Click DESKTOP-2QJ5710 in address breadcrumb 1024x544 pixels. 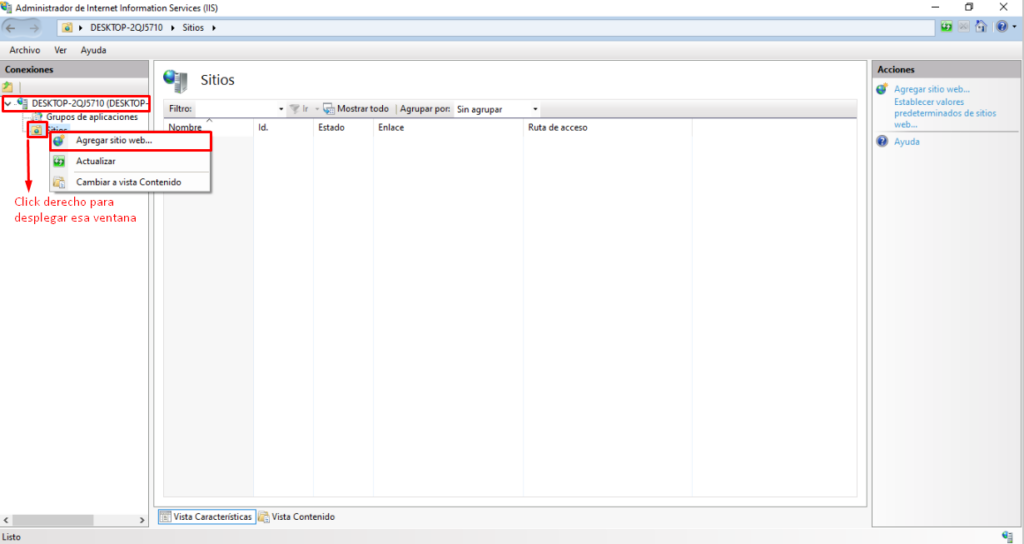coord(126,27)
